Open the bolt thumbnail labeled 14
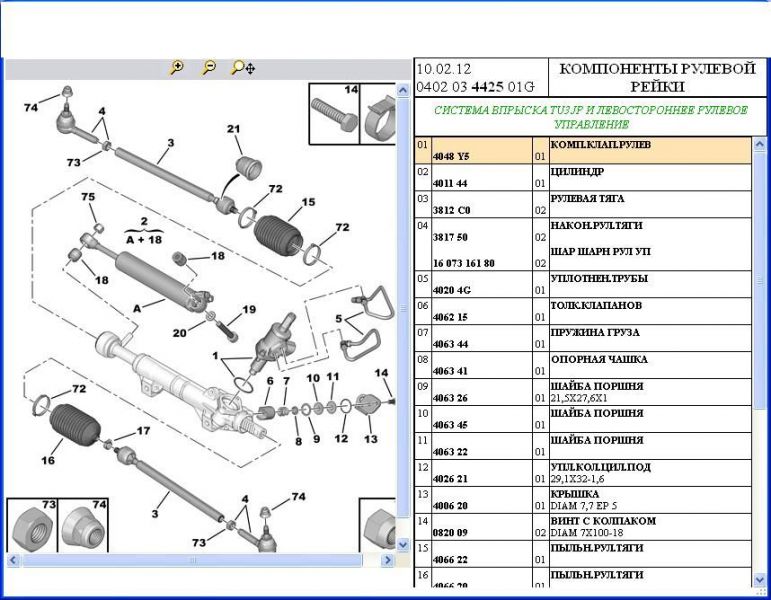Viewport: 771px width, 600px height. tap(333, 113)
